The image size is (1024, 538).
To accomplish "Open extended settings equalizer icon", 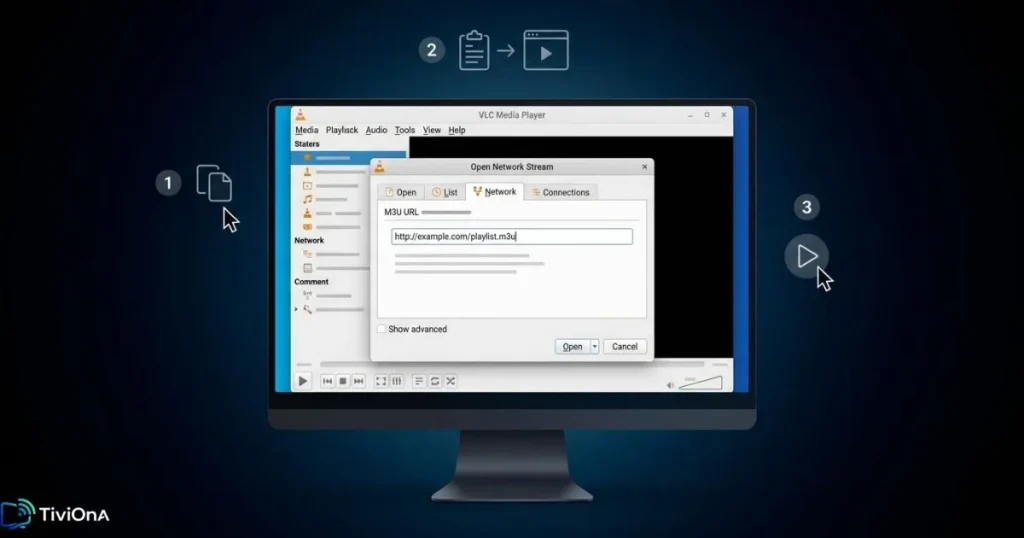I will [396, 381].
